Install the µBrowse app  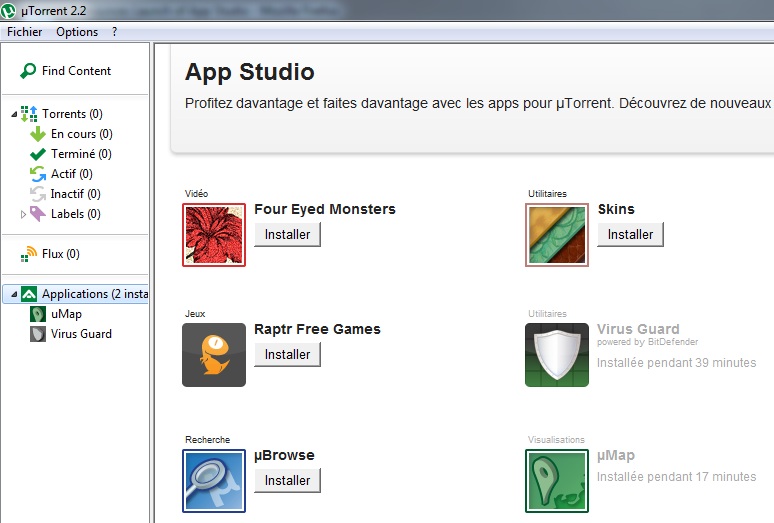pyautogui.click(x=287, y=480)
